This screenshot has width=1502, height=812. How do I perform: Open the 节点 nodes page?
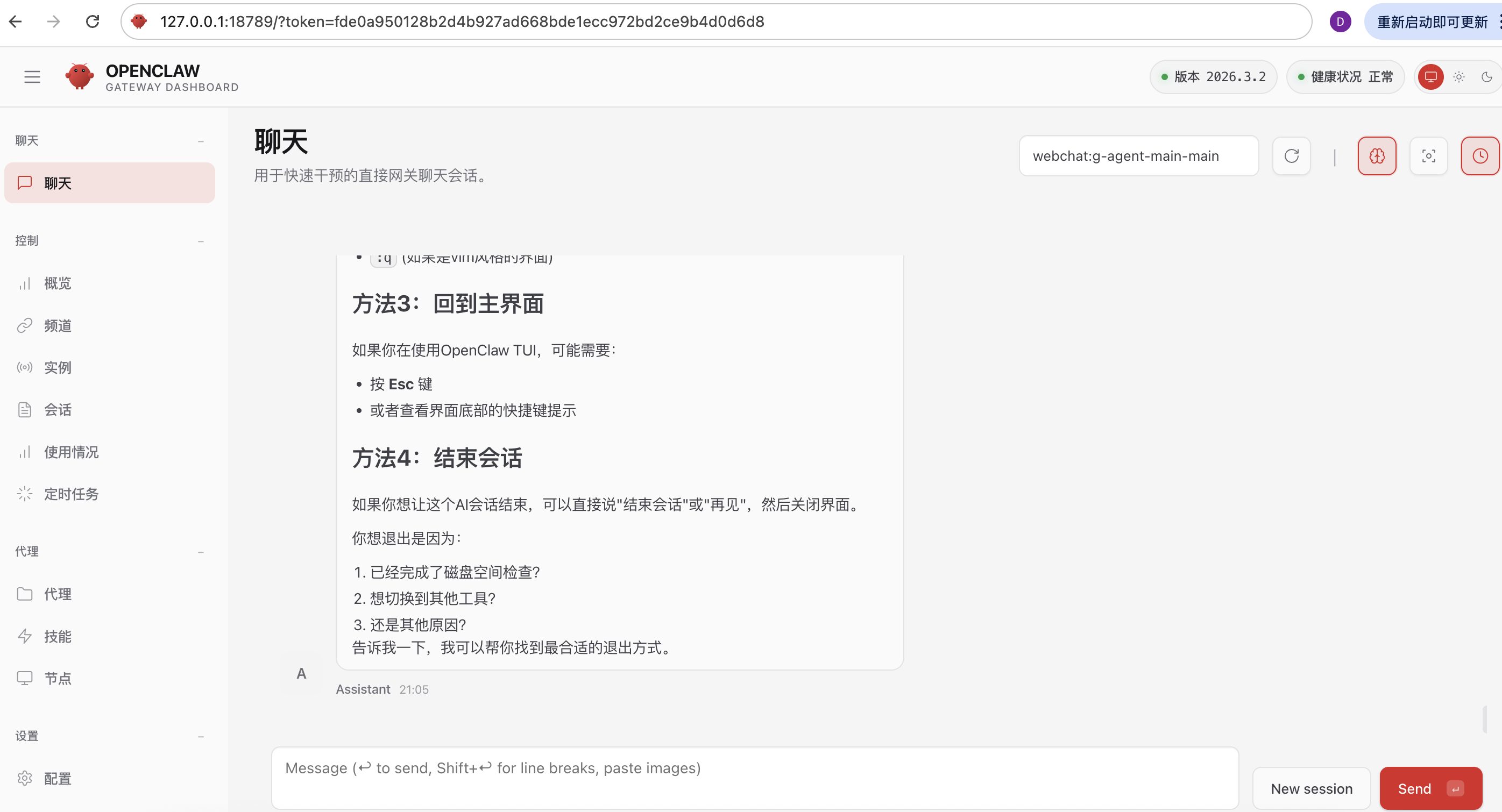tap(110, 678)
